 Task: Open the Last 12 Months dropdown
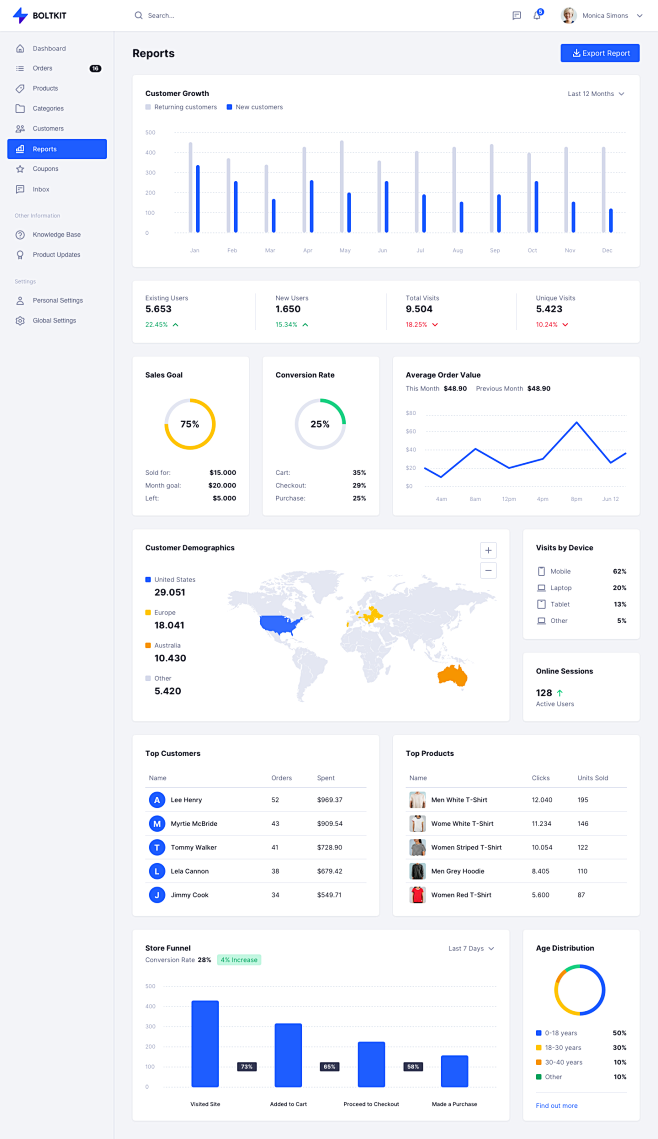point(596,94)
